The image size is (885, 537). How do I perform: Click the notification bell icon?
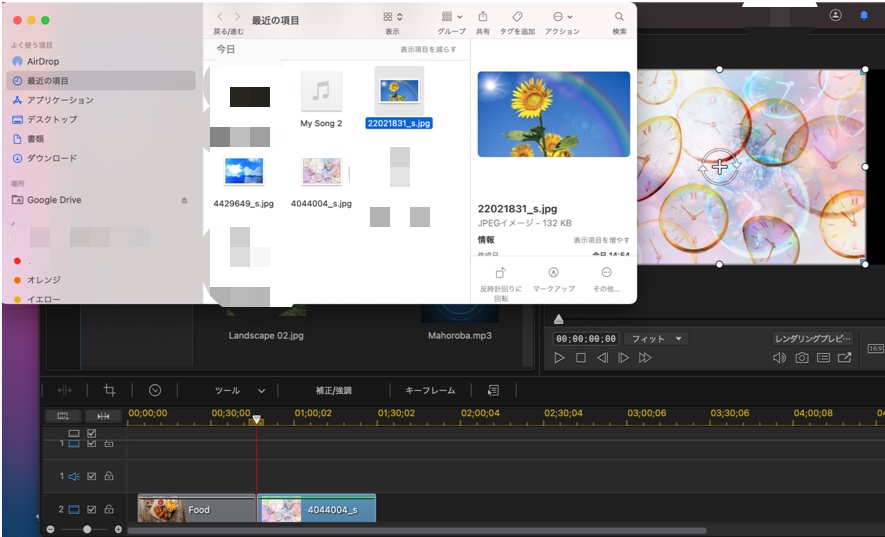[x=864, y=16]
